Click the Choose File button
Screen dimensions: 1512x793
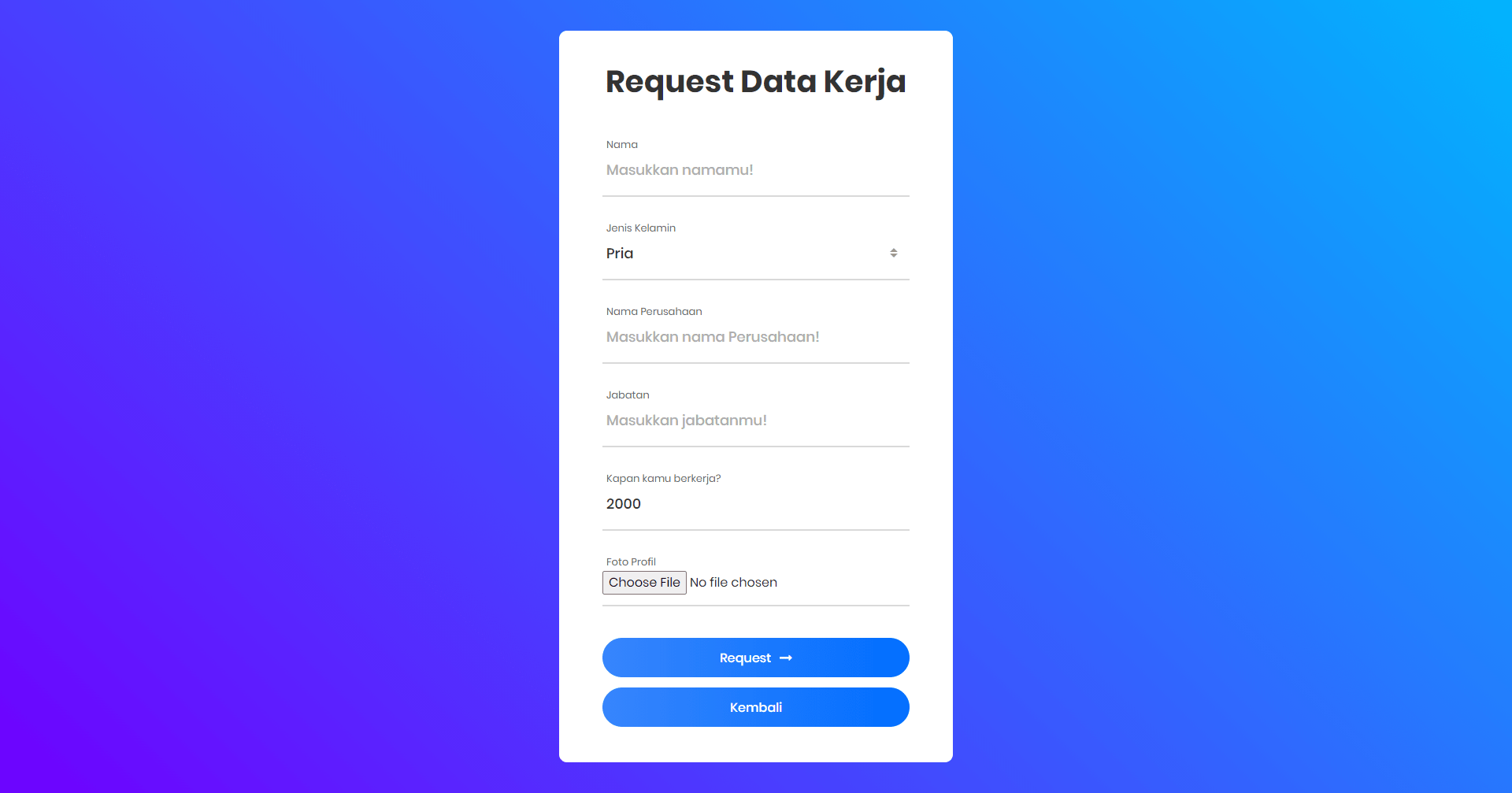[644, 583]
